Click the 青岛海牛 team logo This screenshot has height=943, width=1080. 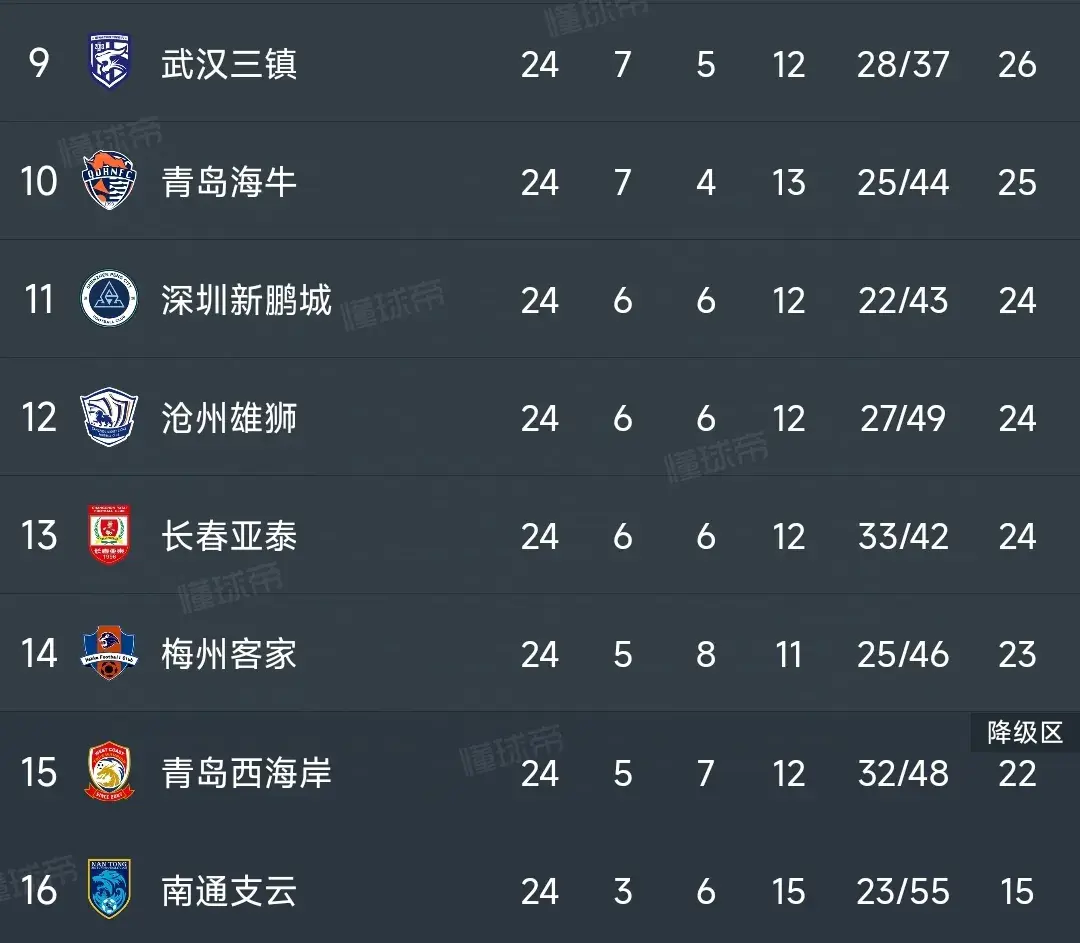(109, 182)
